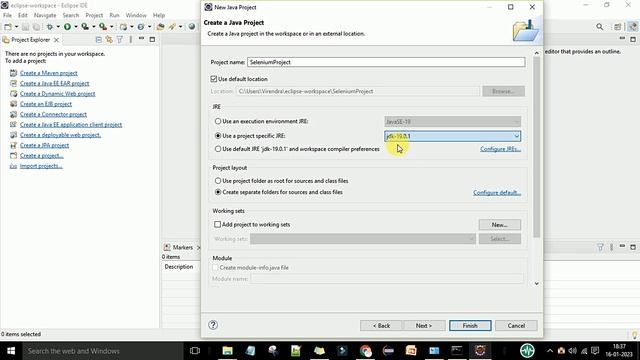Click the Open Task pencil icon
Viewport: 640px width, 360px height.
click(173, 27)
